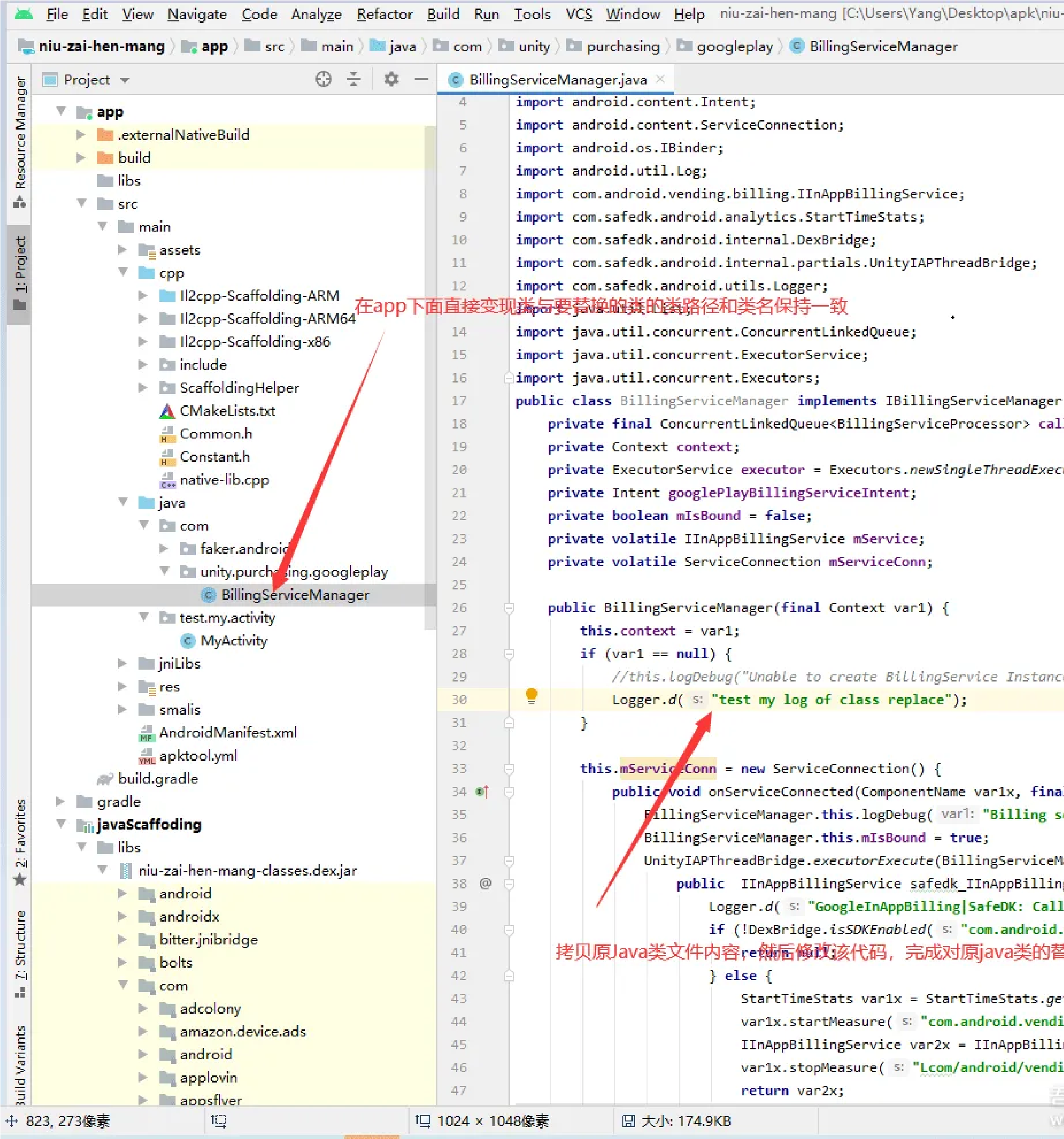The image size is (1064, 1139).
Task: Open the Refactor menu
Action: point(384,14)
